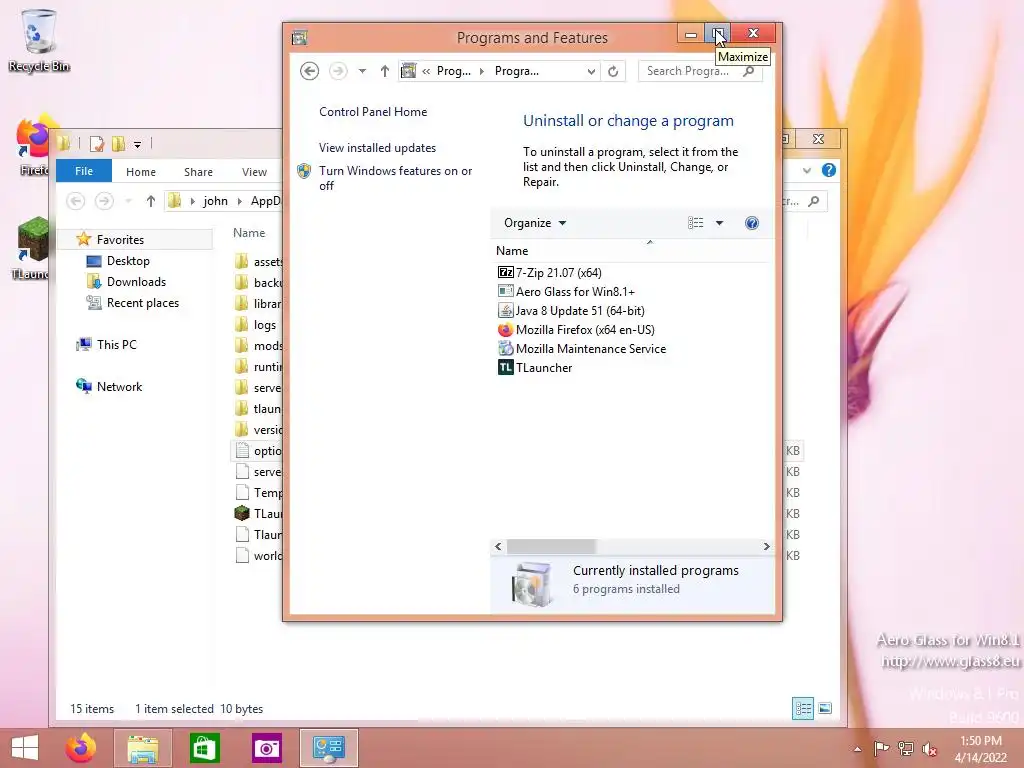Expand the Explorer ribbon chevron
Screen dimensions: 1024x768
tap(807, 170)
